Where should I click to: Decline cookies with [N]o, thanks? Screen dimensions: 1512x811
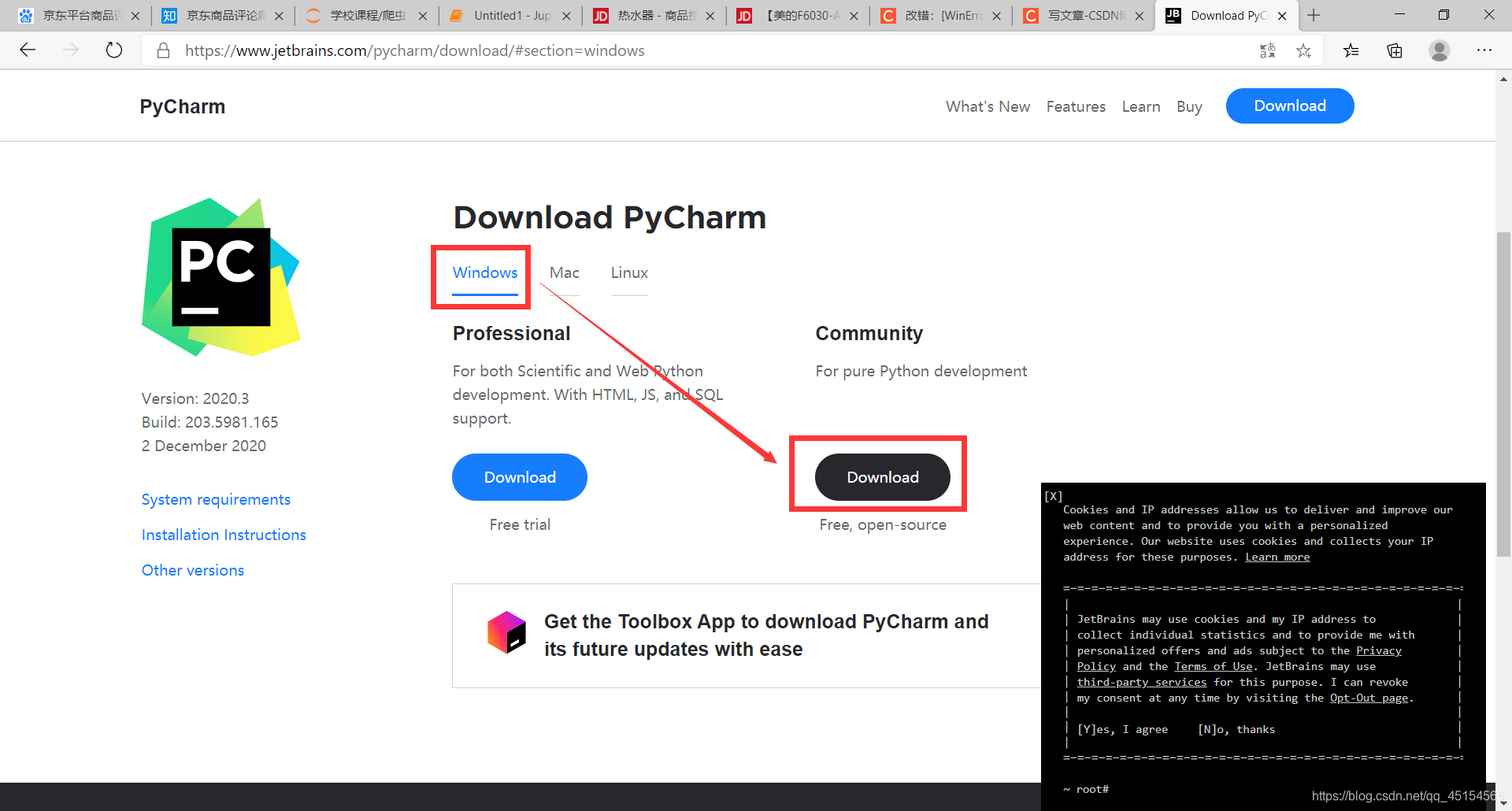point(1236,730)
